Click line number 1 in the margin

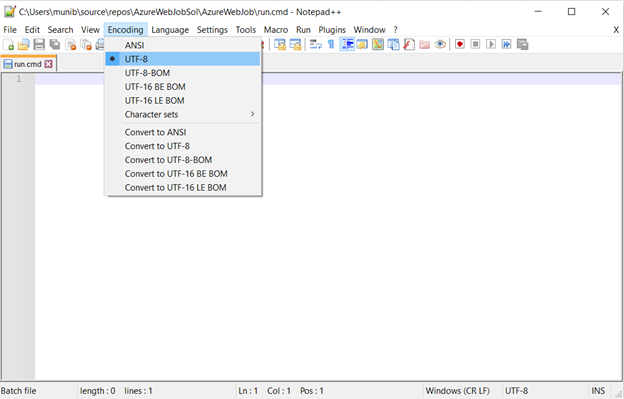pyautogui.click(x=19, y=79)
